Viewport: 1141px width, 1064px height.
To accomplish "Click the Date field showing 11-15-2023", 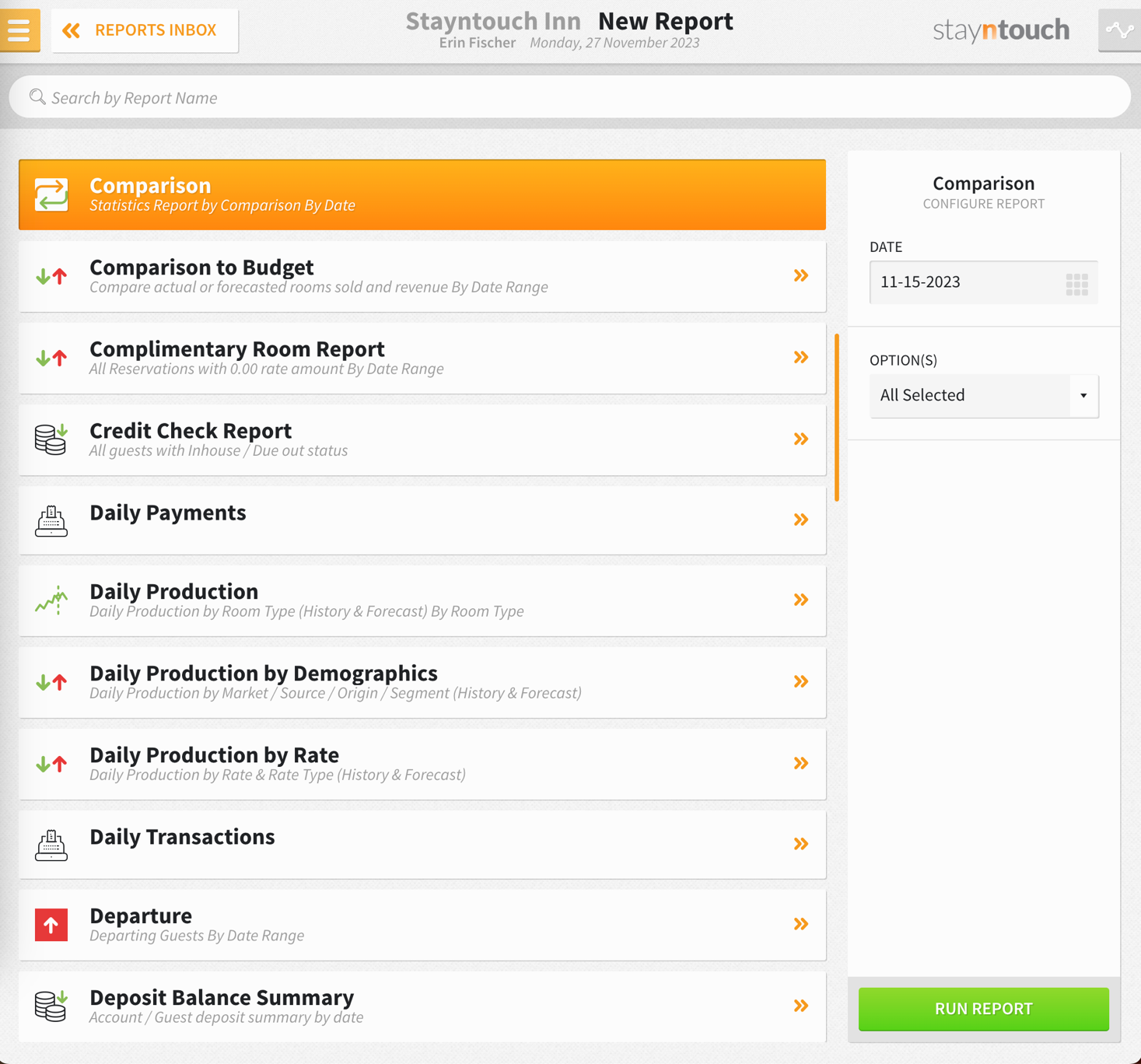I will point(983,282).
